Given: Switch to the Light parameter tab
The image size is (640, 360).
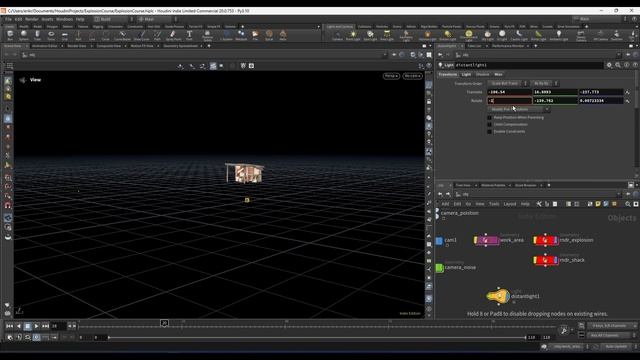Looking at the screenshot, I should tap(466, 74).
